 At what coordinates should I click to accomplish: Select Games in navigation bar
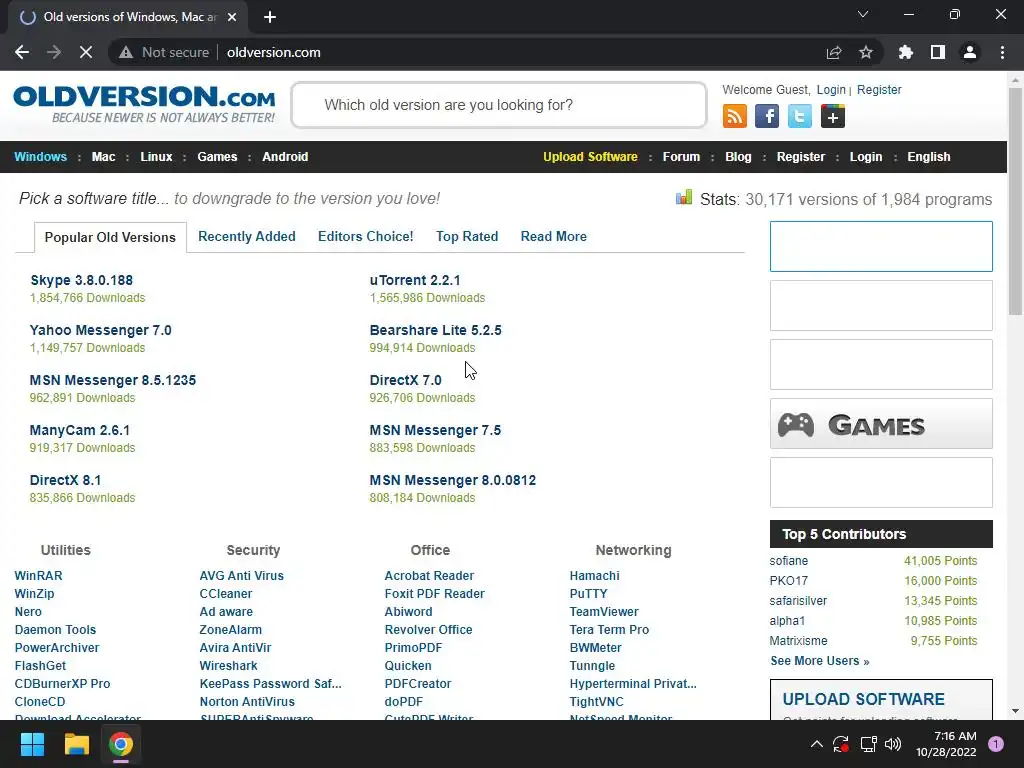(217, 157)
